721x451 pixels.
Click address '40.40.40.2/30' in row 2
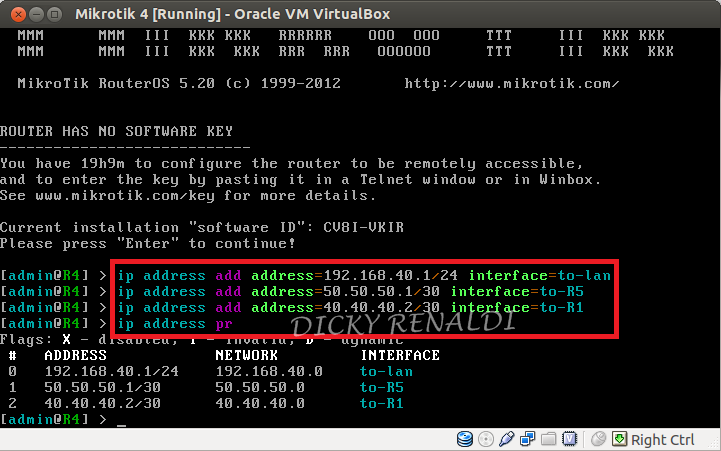click(x=103, y=404)
